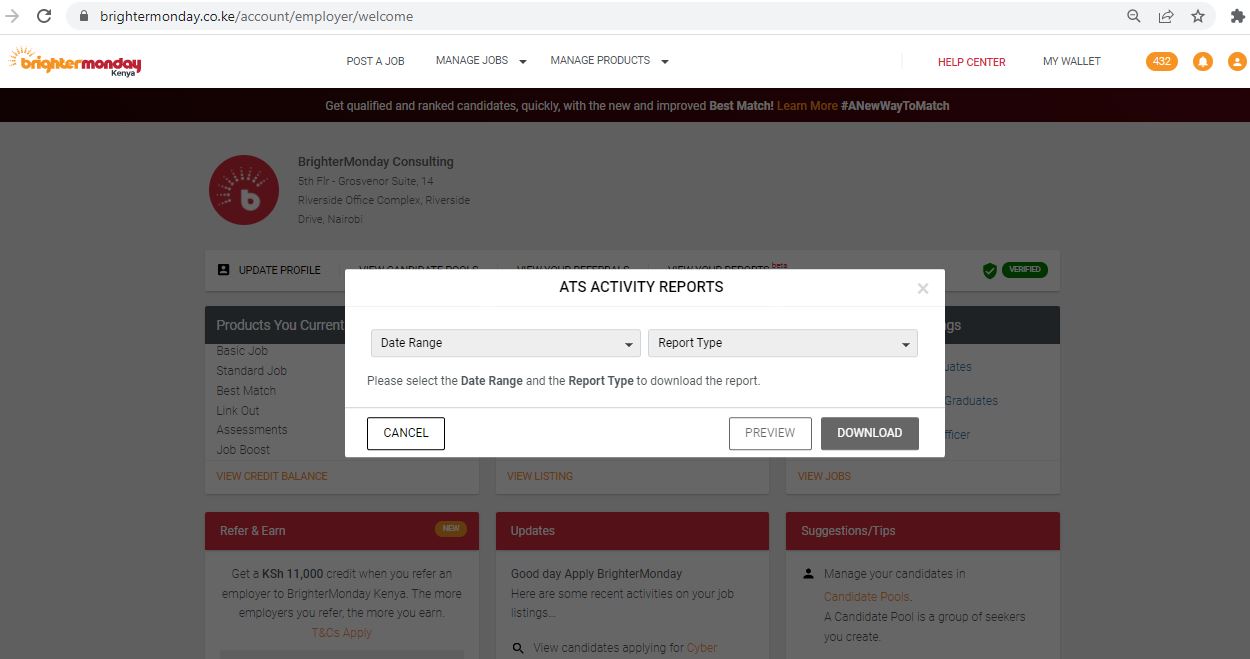
Task: Open VIEW LISTING link
Action: (540, 476)
